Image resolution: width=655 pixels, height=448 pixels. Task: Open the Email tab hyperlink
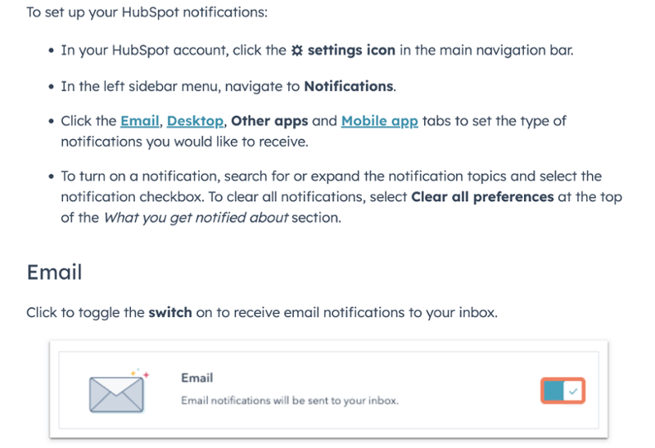140,121
